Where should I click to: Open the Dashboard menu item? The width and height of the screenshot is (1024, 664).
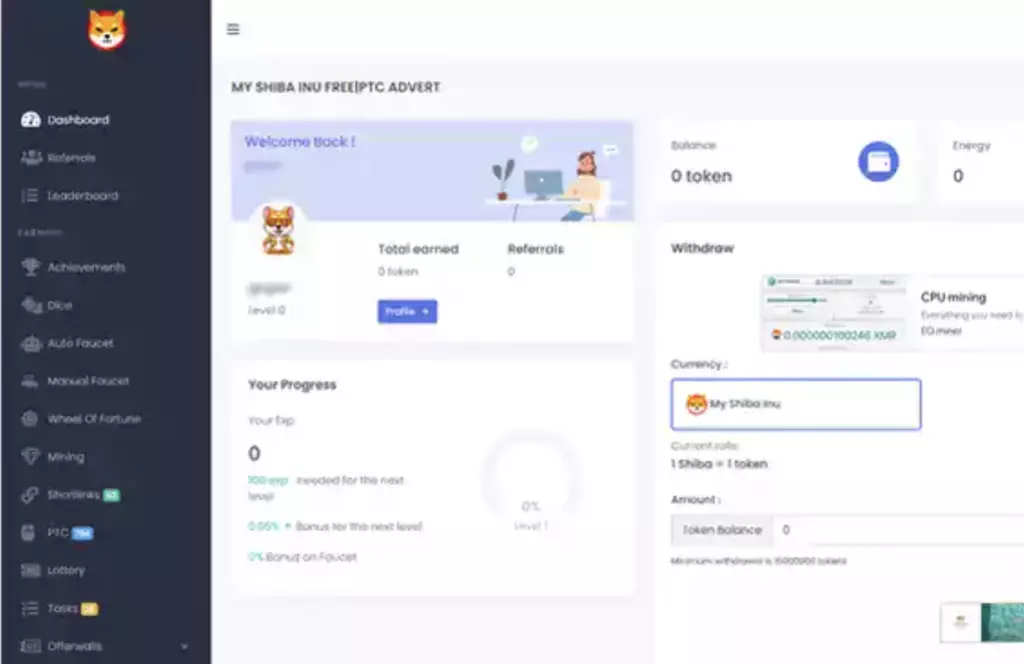click(x=78, y=119)
